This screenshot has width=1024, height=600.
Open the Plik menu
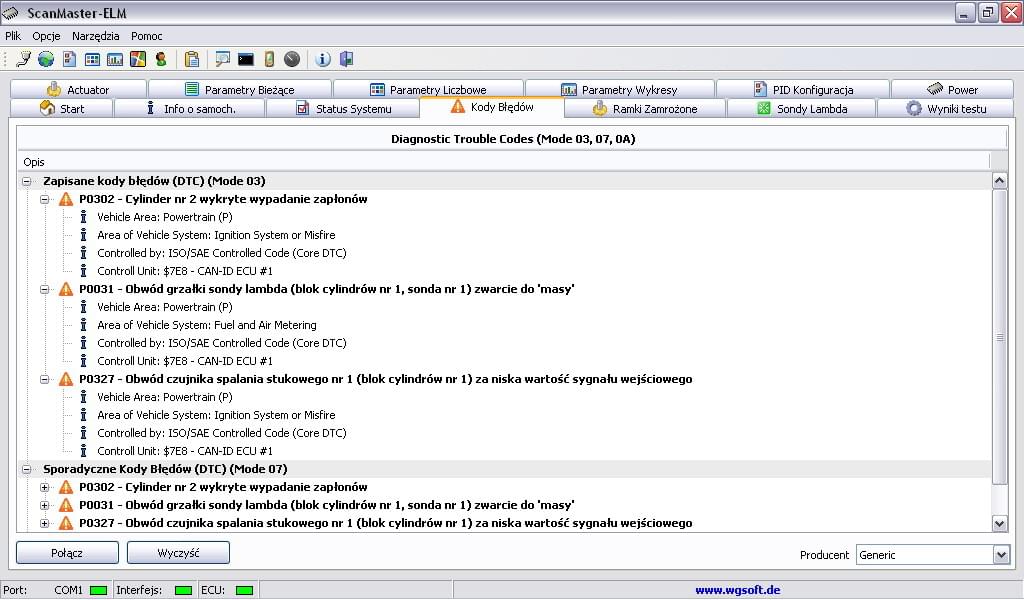[x=13, y=36]
